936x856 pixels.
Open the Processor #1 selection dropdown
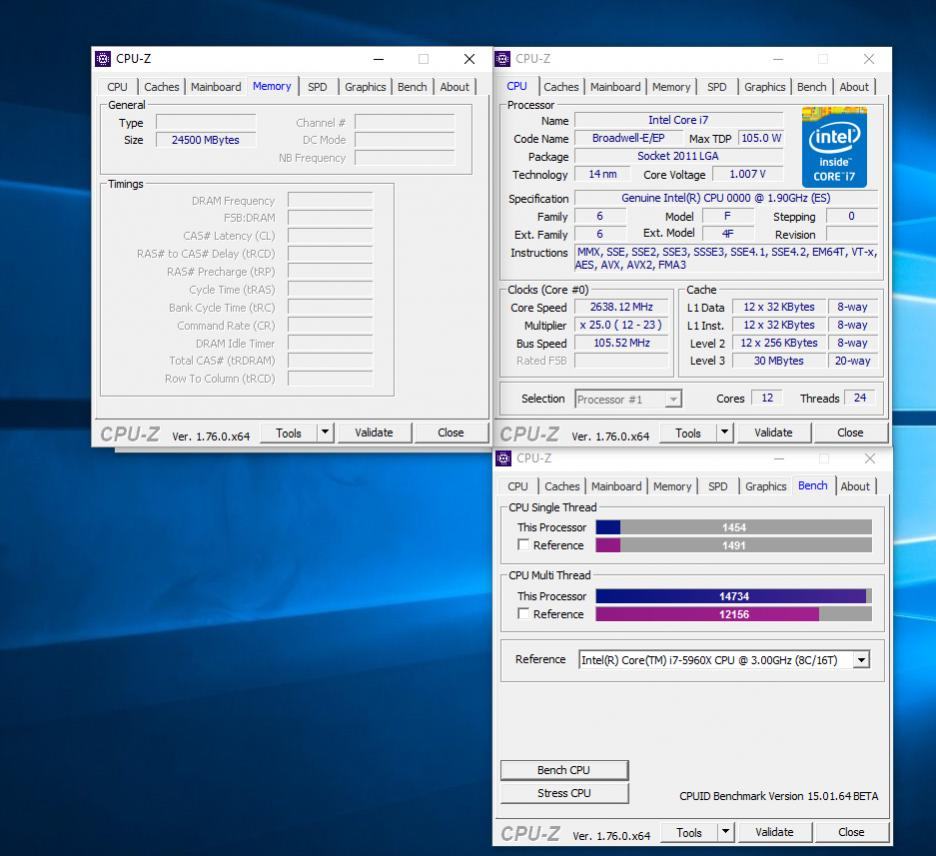click(x=628, y=399)
